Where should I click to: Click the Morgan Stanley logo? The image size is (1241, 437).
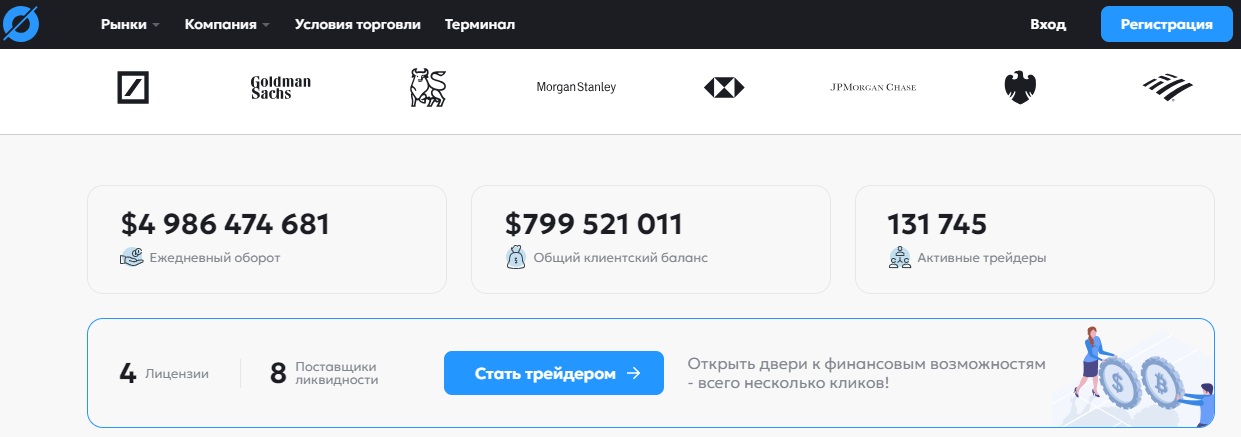pos(576,87)
